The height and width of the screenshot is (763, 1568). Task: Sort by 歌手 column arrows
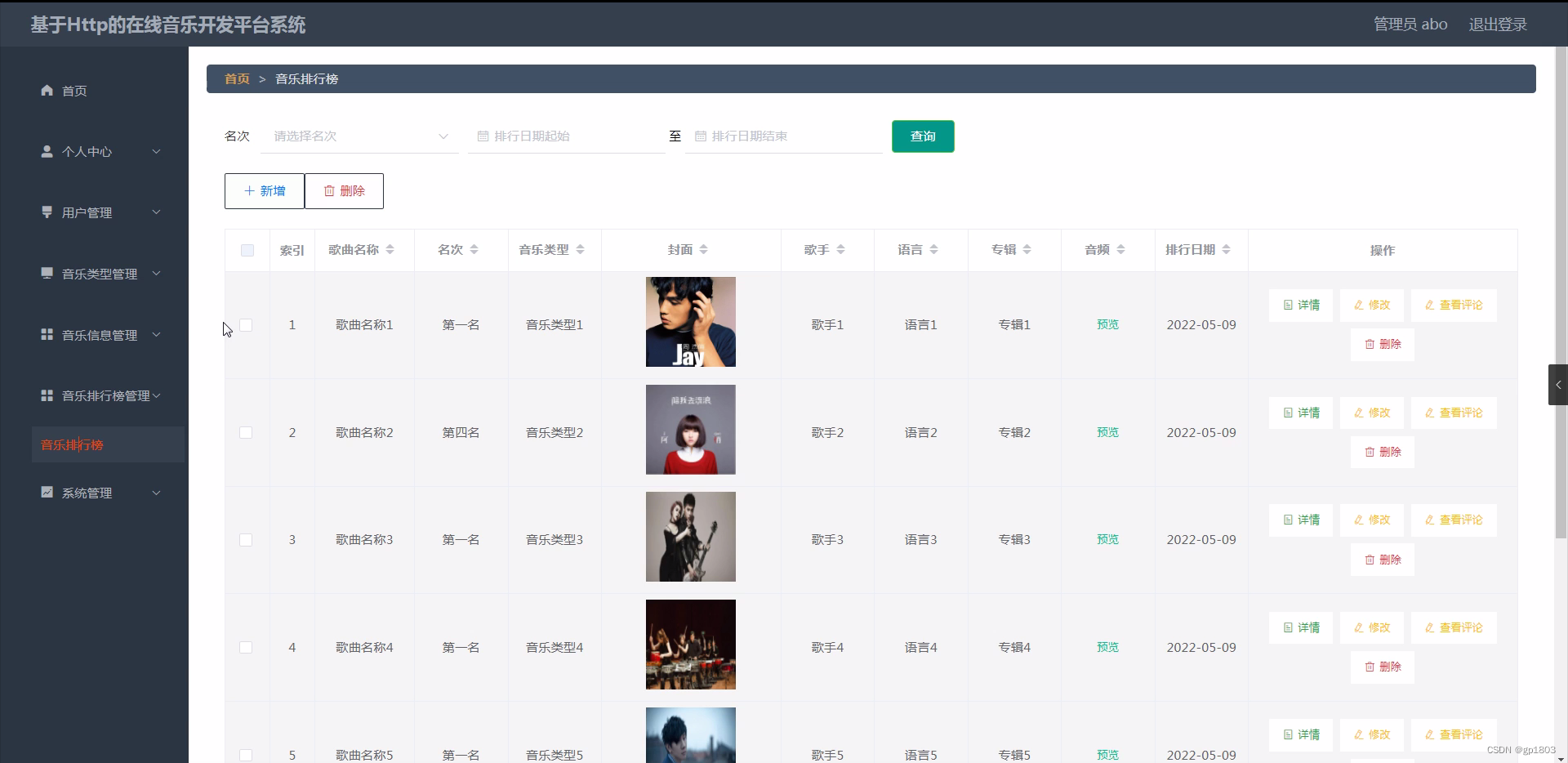pos(841,250)
